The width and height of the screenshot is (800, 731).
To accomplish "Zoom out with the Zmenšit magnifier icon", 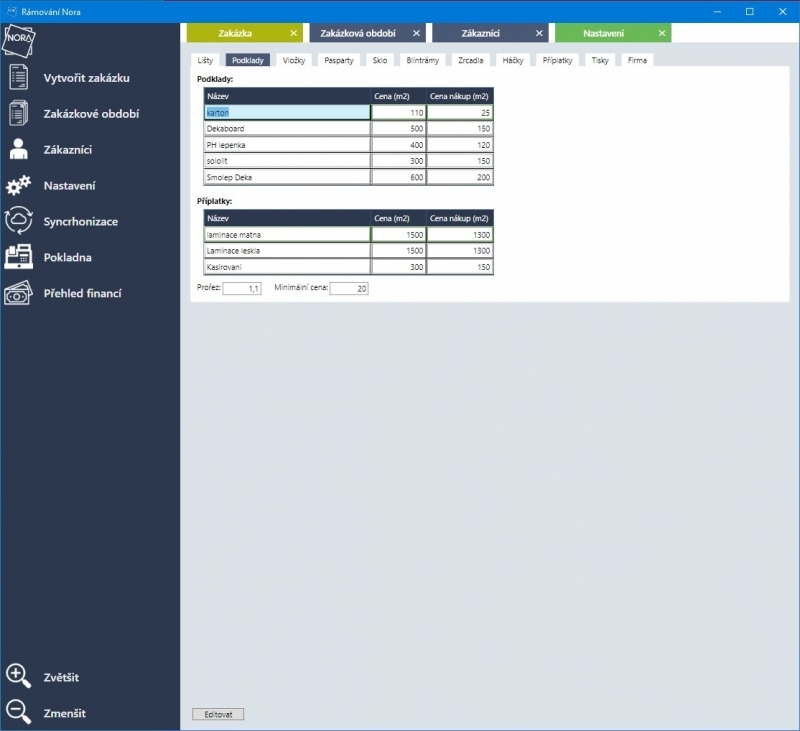I will (19, 713).
